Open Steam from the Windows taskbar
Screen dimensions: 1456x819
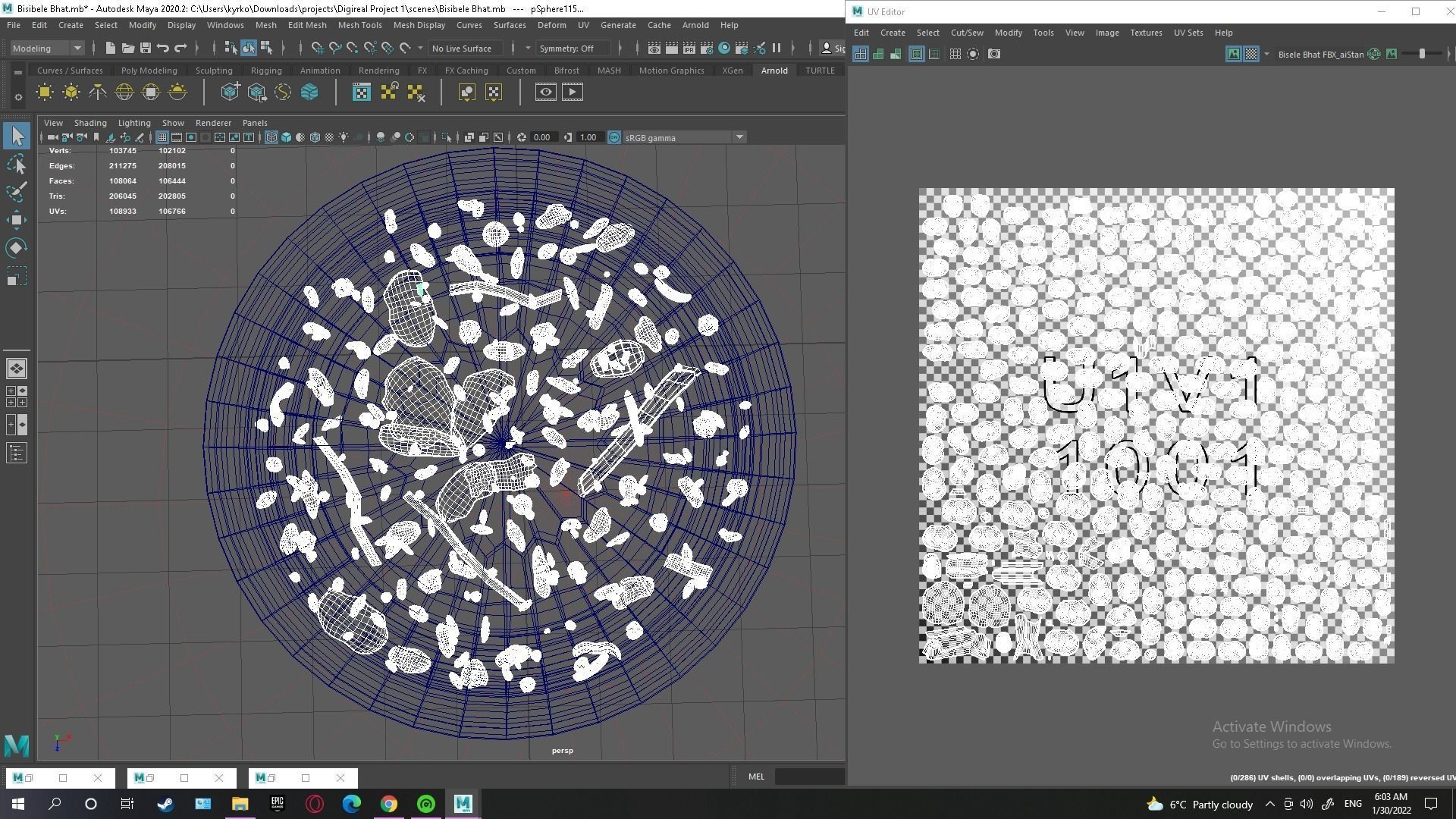165,804
